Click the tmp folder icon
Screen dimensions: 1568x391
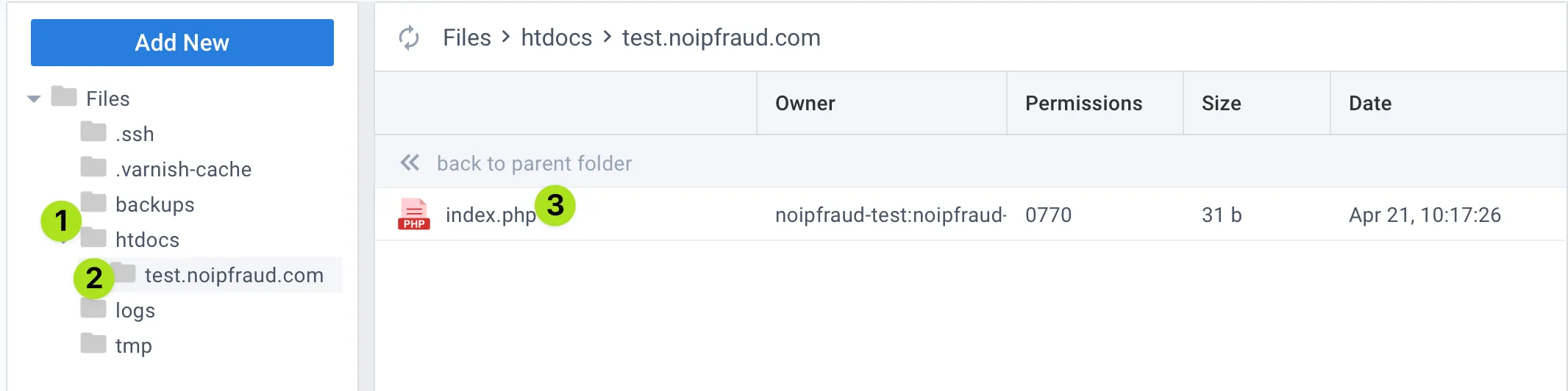point(93,344)
